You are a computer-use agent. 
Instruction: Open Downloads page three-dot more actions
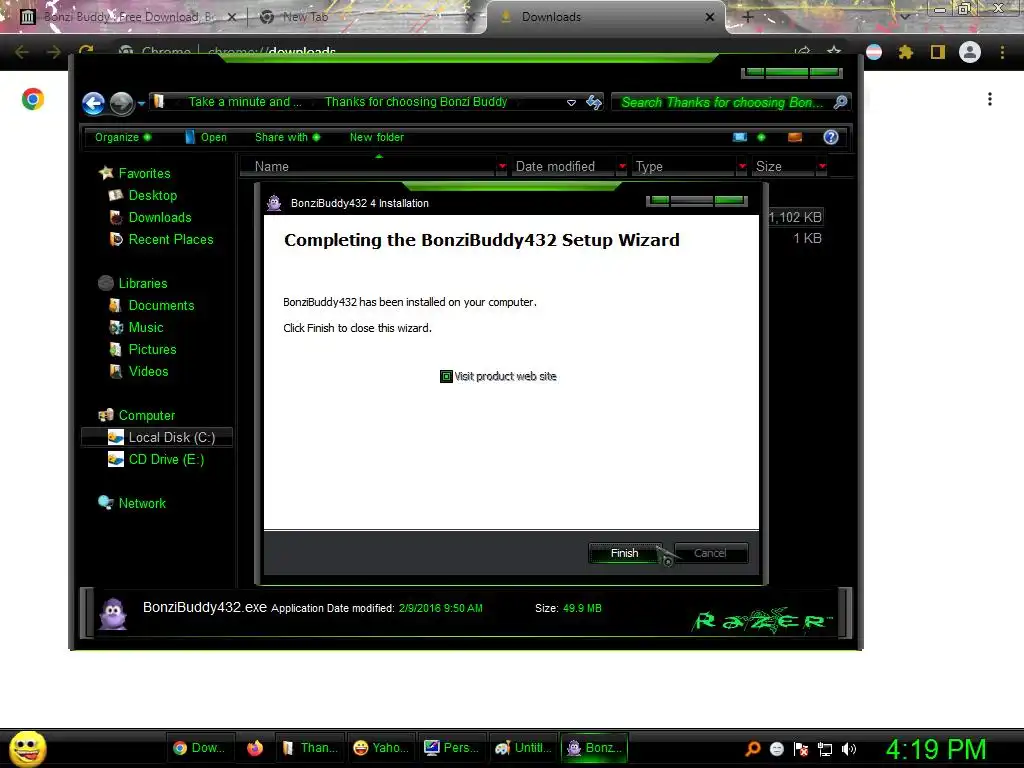point(990,99)
